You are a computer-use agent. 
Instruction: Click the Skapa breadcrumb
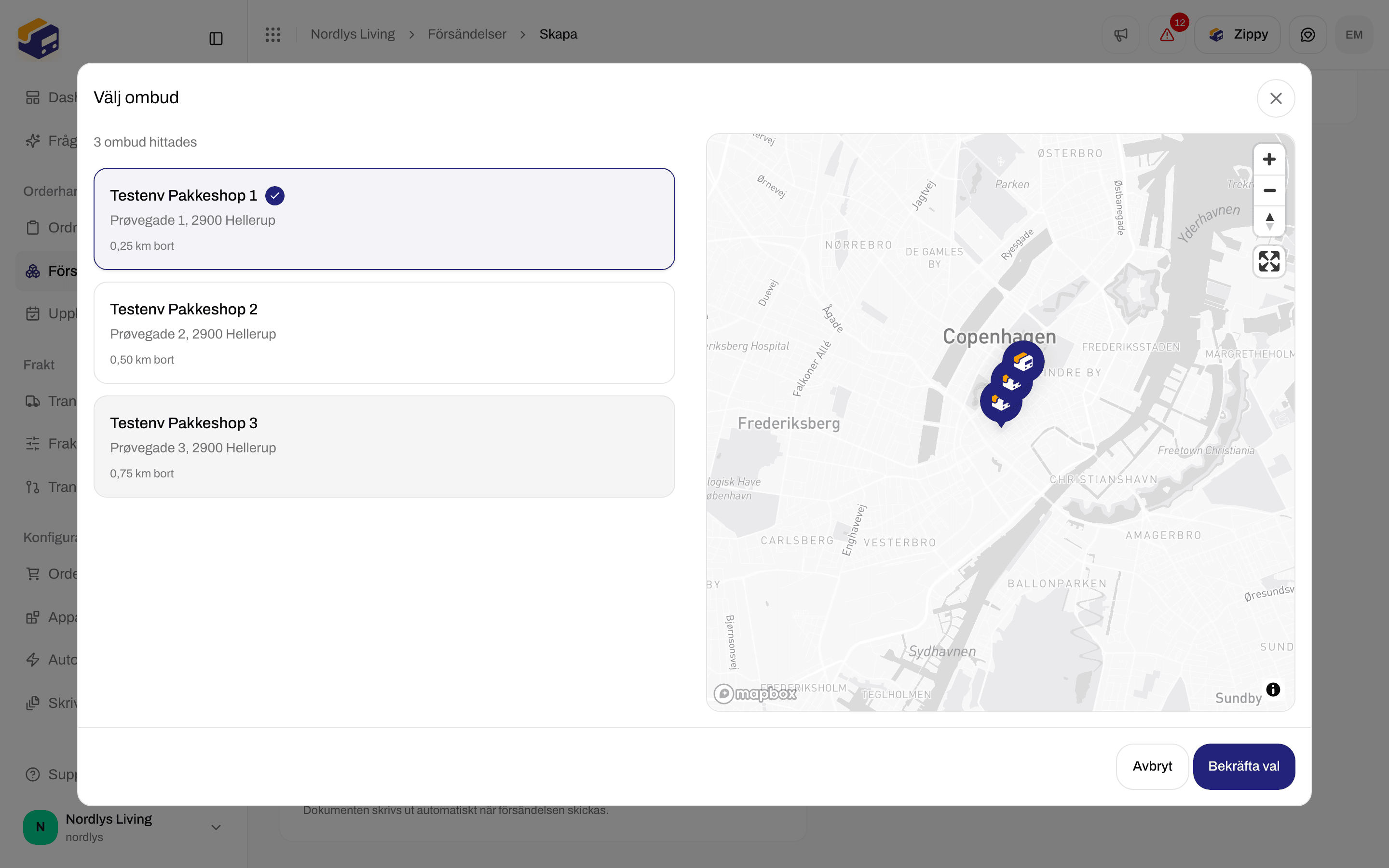click(558, 34)
